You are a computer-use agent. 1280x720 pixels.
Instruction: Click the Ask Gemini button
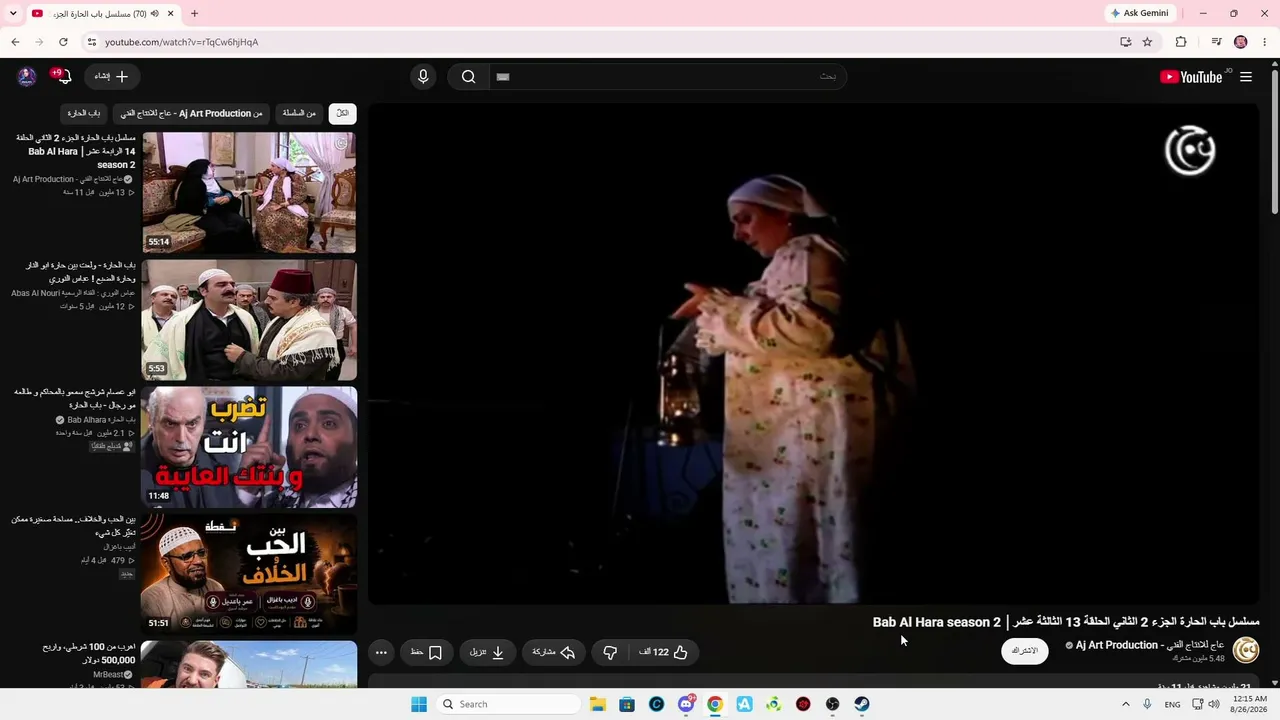click(1139, 14)
